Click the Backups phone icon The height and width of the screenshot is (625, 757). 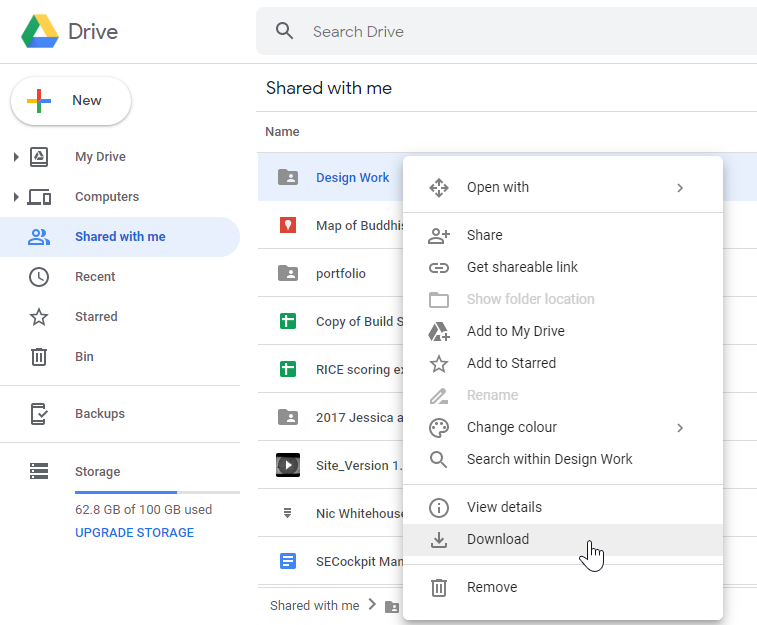tap(39, 414)
